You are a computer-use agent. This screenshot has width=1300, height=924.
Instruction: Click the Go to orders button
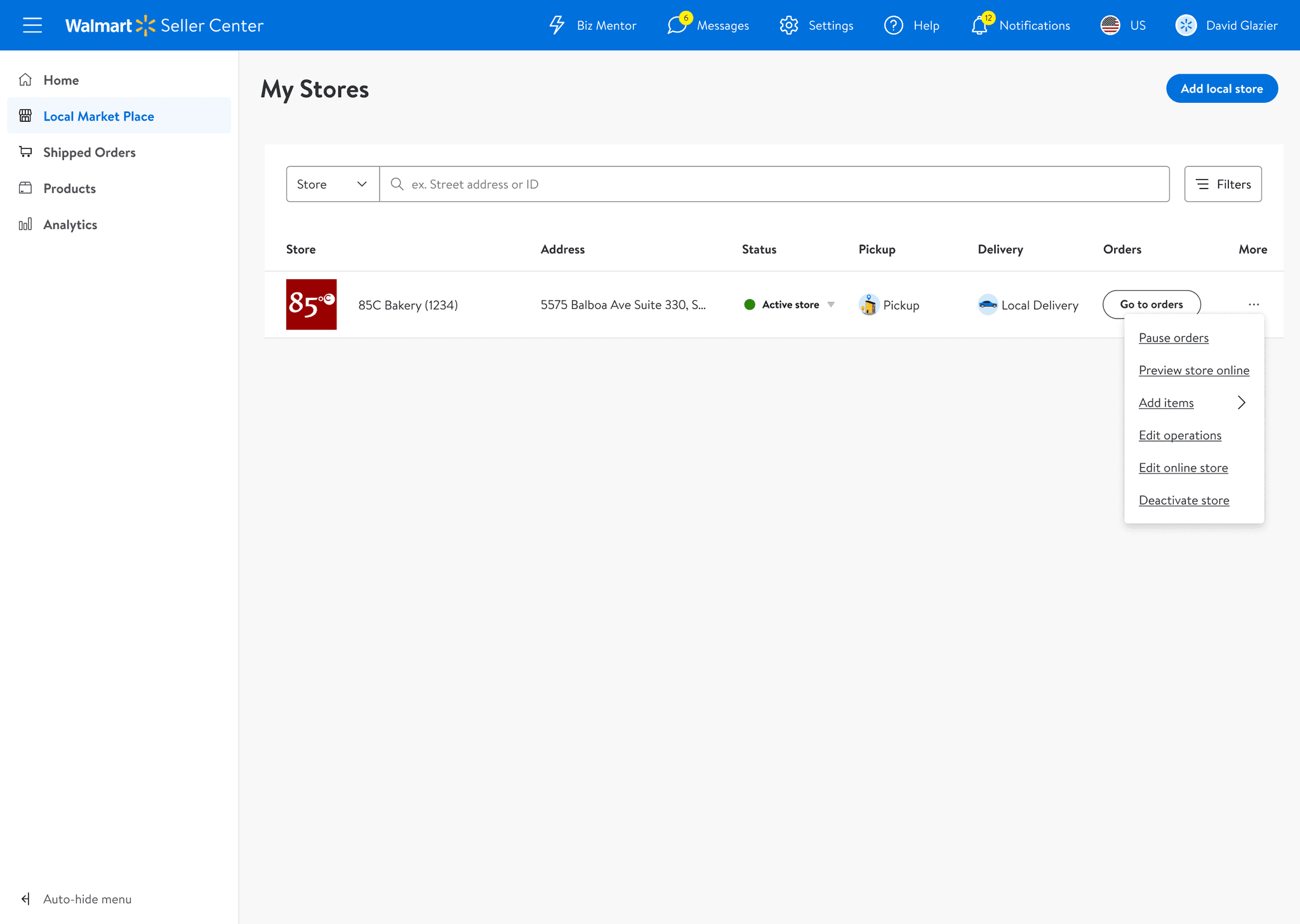(x=1151, y=305)
